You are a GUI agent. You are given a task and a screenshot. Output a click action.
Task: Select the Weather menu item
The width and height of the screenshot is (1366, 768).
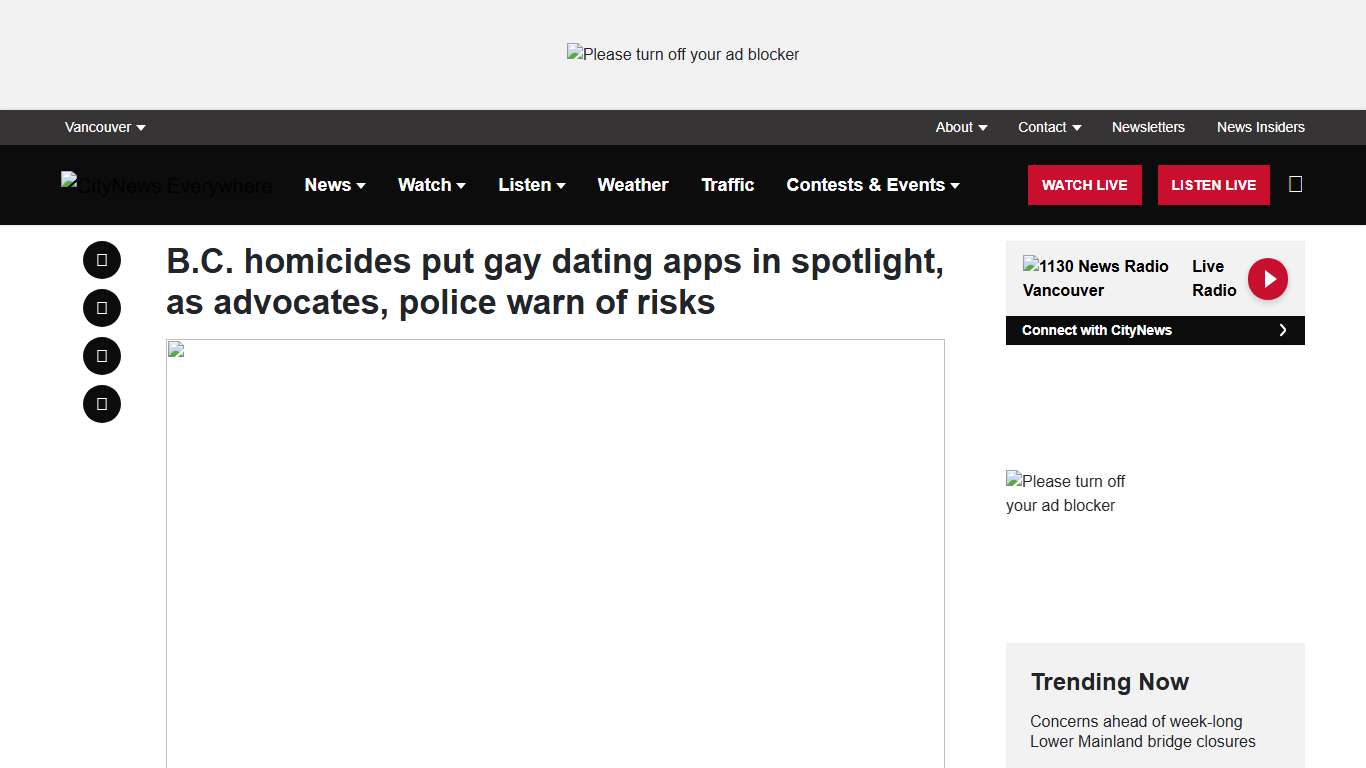(632, 185)
